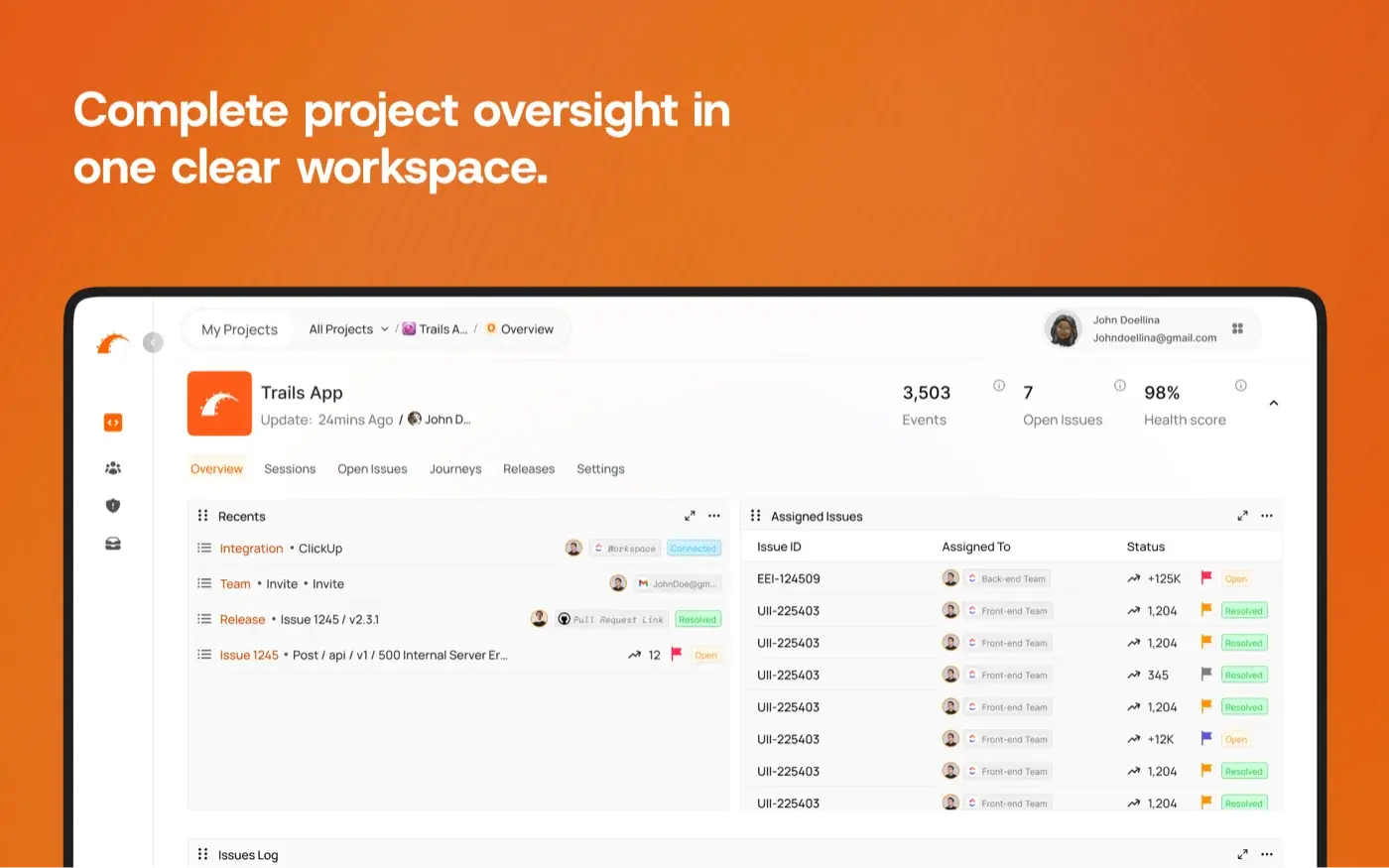Grab the Assigned Issues drag handle
The width and height of the screenshot is (1389, 868).
(755, 516)
